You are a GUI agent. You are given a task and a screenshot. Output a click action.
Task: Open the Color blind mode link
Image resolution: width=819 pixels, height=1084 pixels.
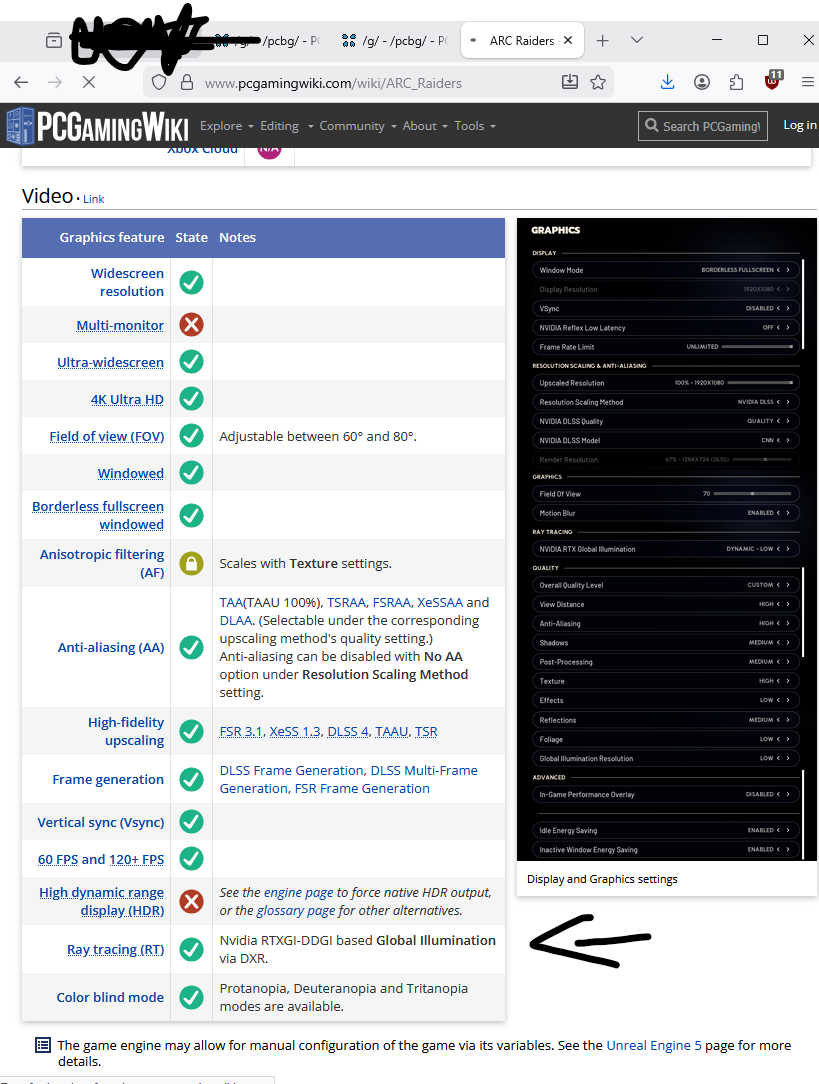click(x=111, y=997)
